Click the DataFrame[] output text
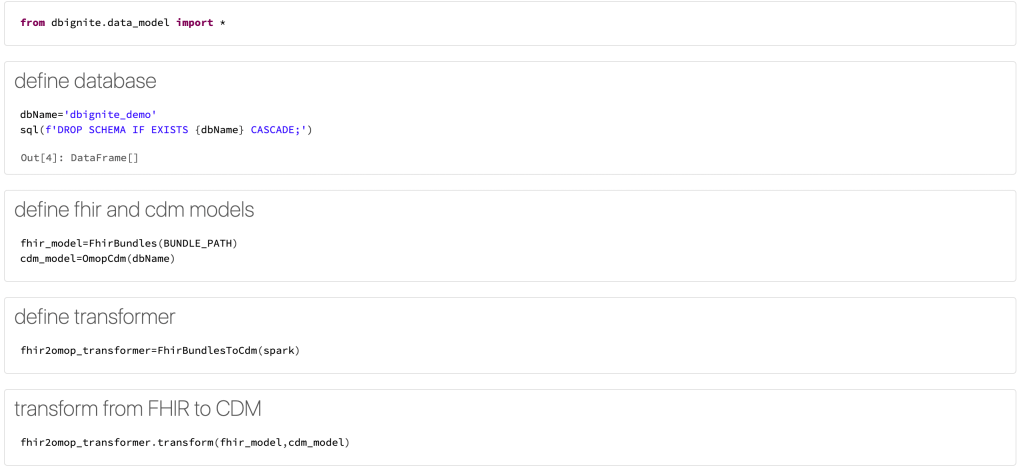The image size is (1022, 471). tap(104, 158)
